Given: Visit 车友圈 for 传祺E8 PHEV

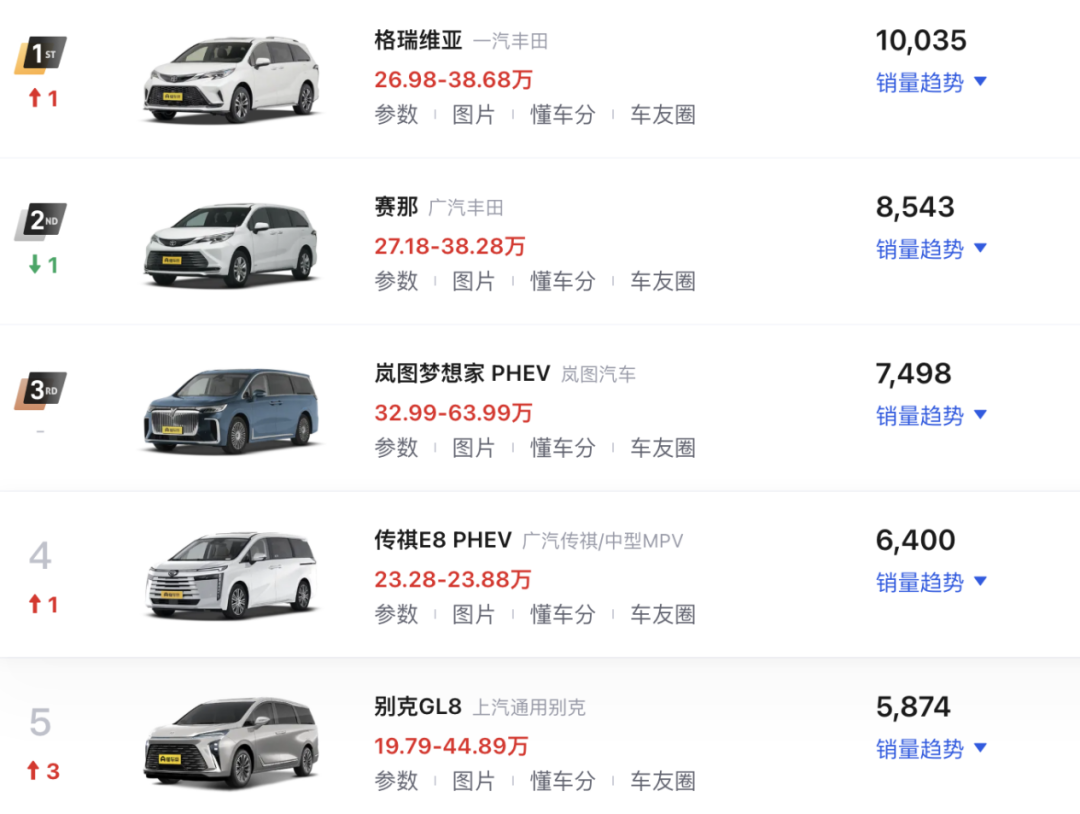Looking at the screenshot, I should coord(662,614).
